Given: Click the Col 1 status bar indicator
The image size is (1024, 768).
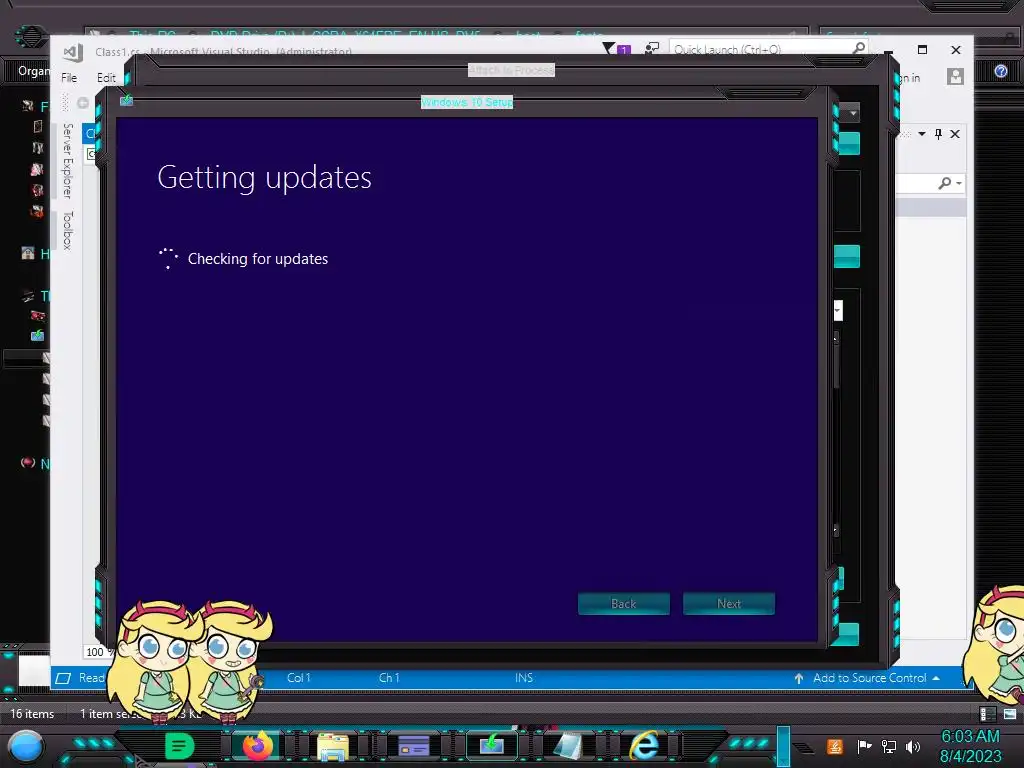Looking at the screenshot, I should (298, 678).
